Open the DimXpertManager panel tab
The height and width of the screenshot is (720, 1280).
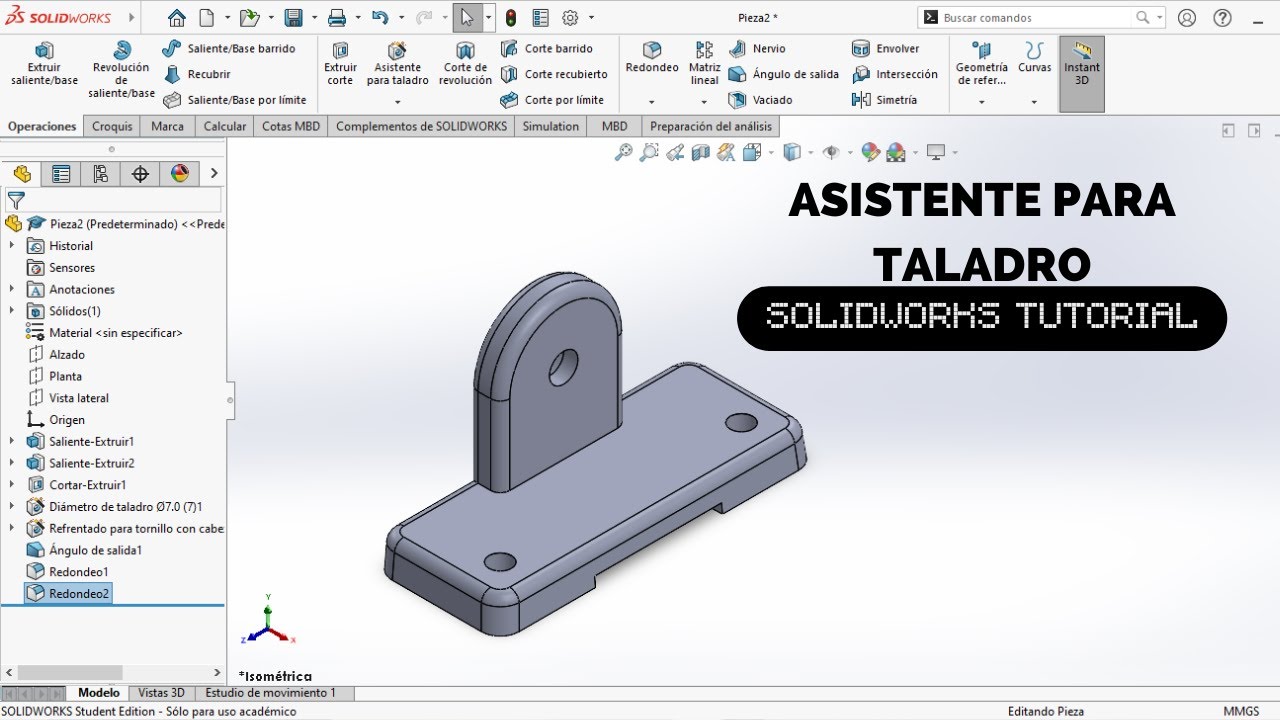[140, 173]
